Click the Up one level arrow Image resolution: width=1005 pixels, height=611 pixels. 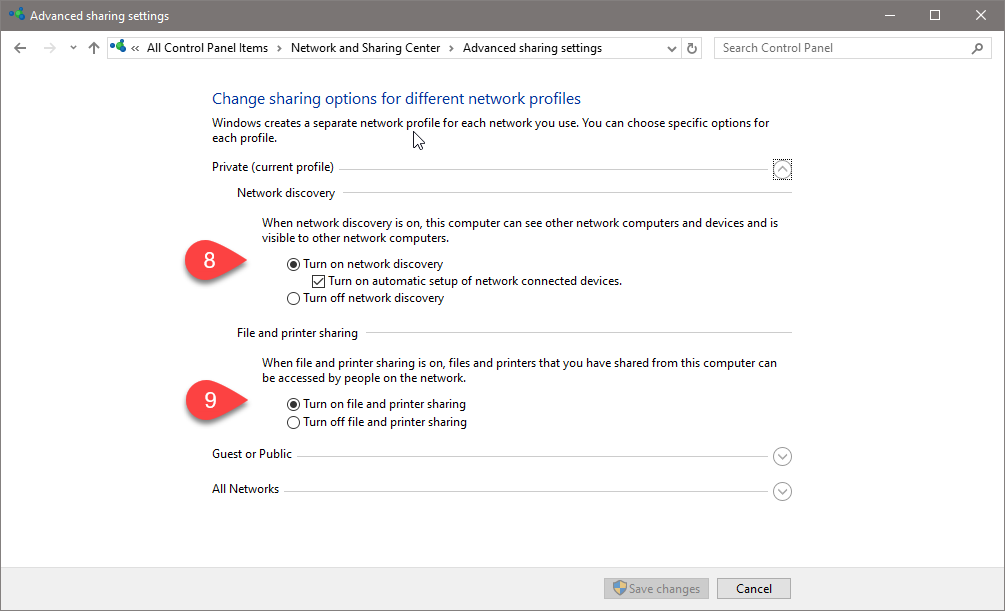coord(94,48)
